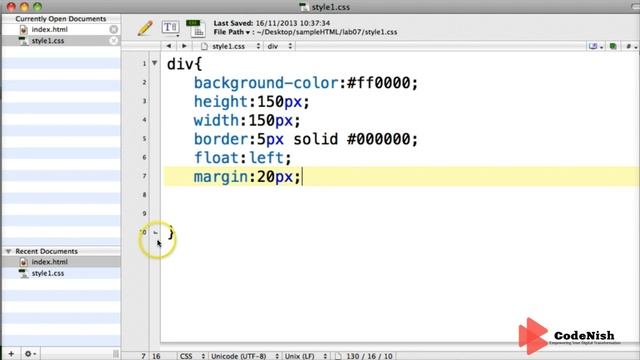Open the File Path dropdown
This screenshot has height=360, width=640.
pos(232,32)
